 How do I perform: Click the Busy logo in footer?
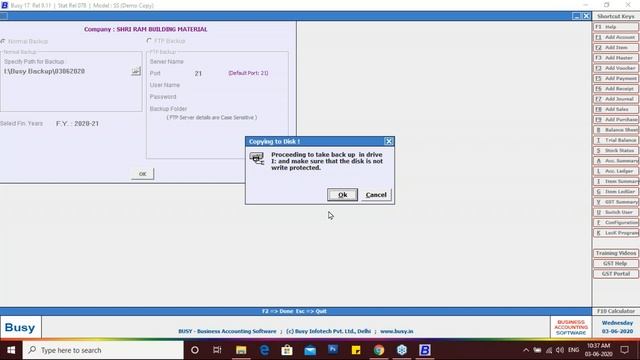coord(20,327)
